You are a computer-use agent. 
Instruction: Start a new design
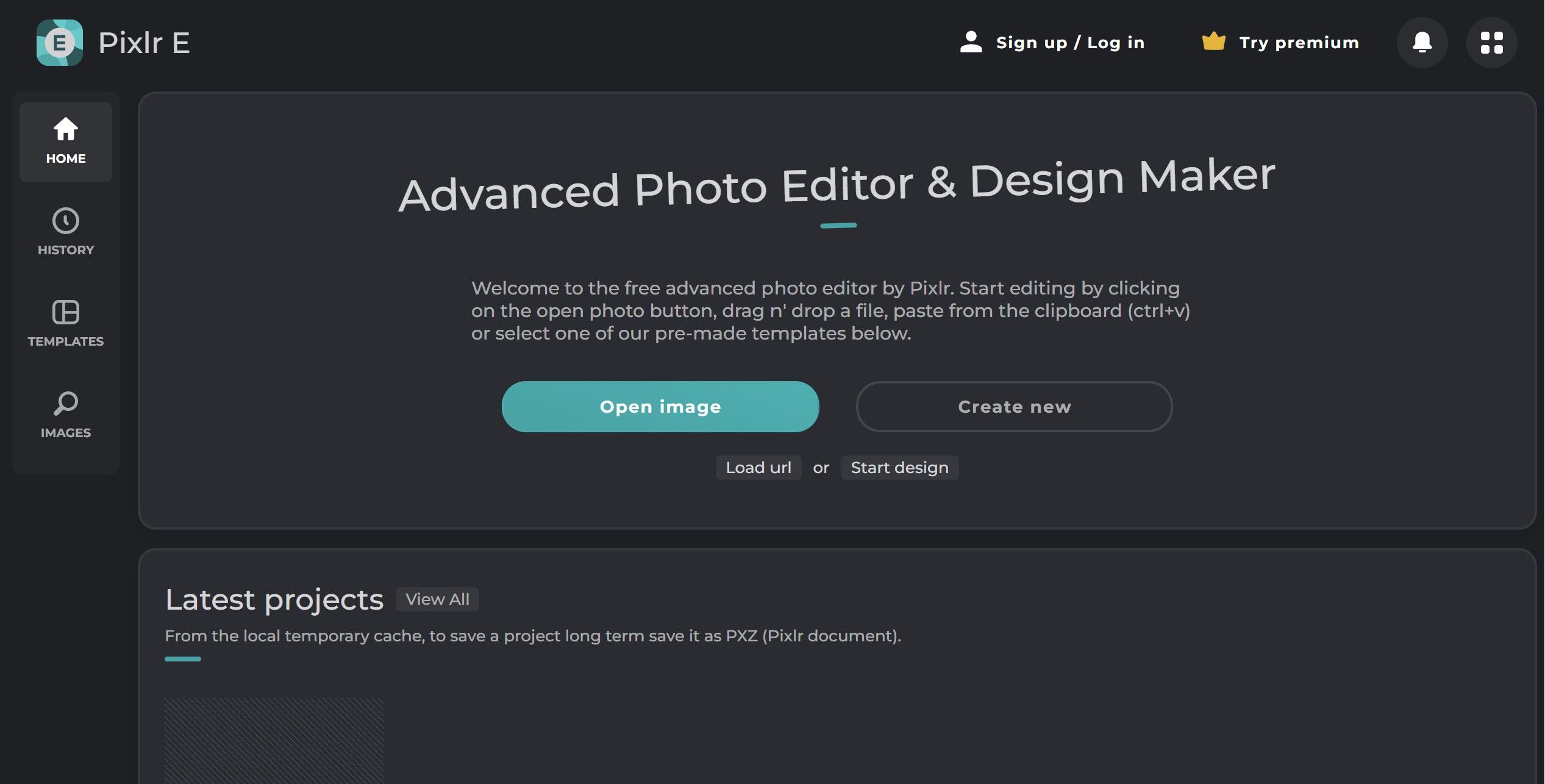pos(899,468)
